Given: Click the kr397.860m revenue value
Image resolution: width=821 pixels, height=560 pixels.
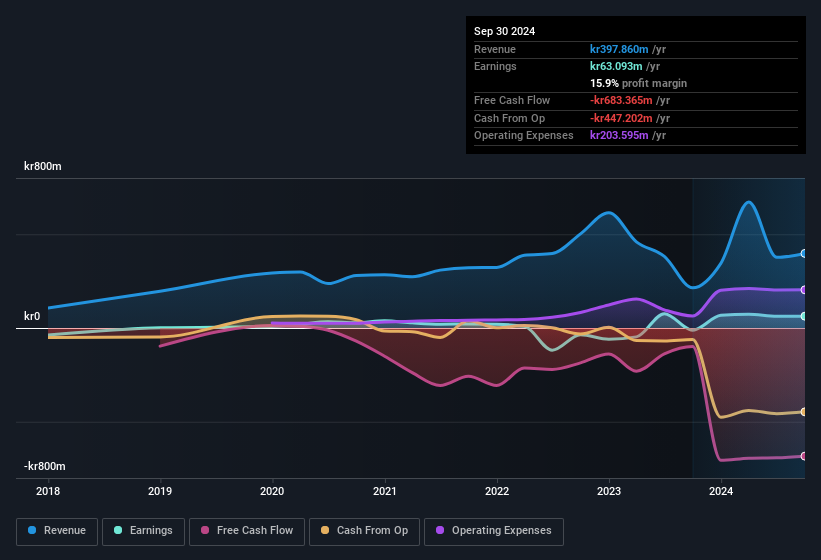Looking at the screenshot, I should coord(619,49).
